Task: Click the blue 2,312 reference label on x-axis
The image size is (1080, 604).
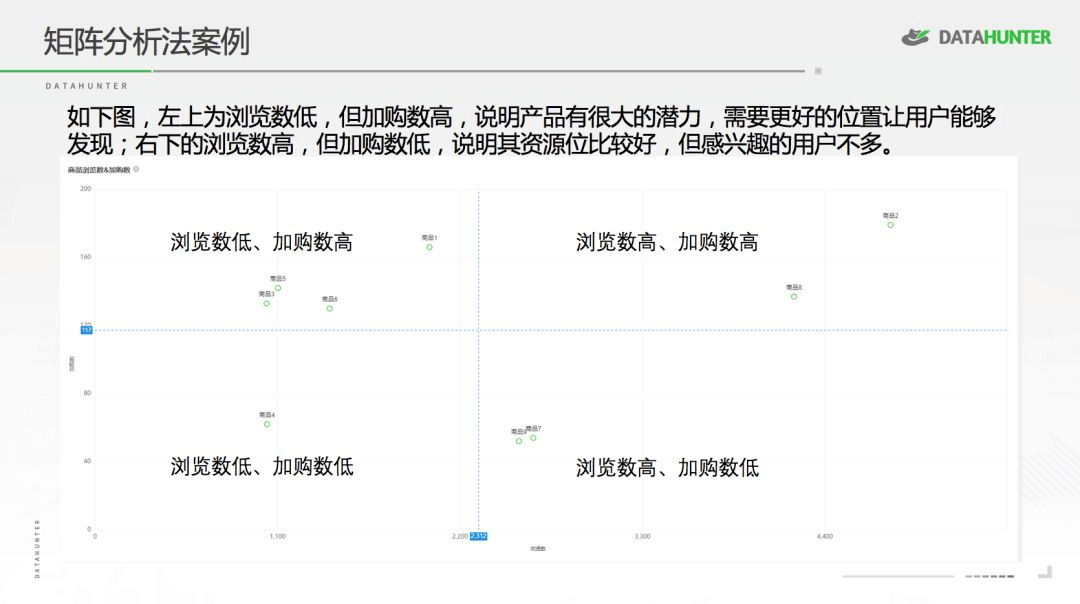Action: point(478,536)
